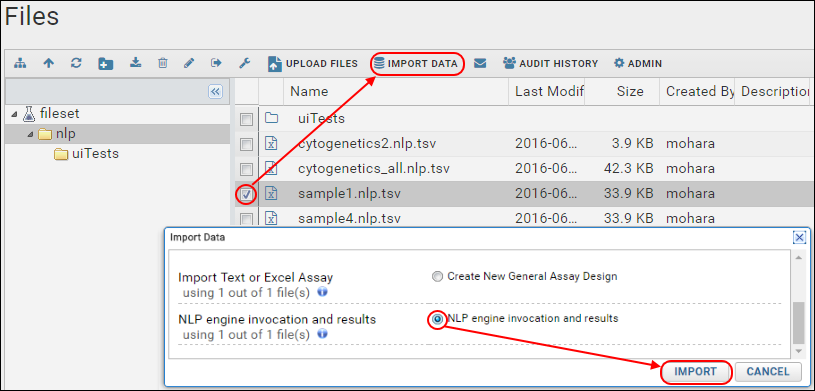815x391 pixels.
Task: Open the wrench tools icon
Action: [x=244, y=63]
